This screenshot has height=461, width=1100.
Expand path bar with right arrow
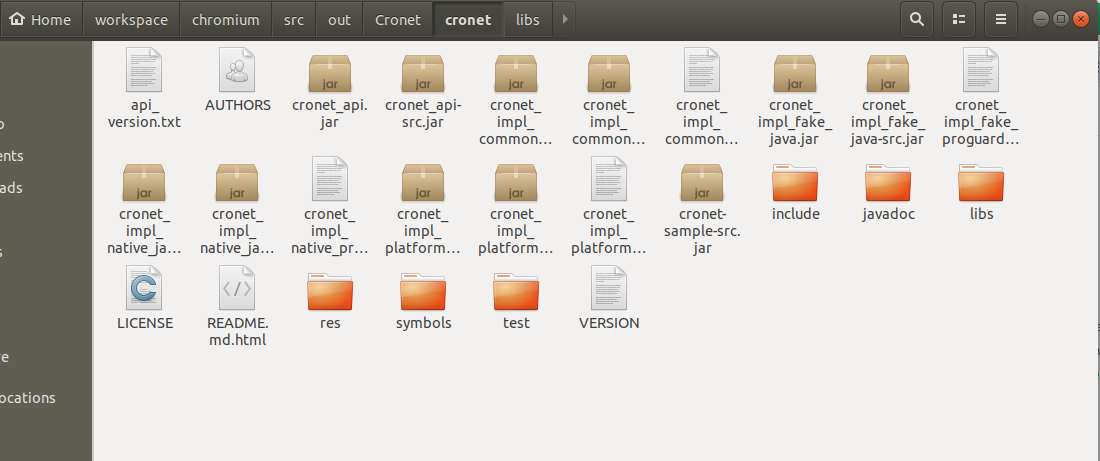(x=565, y=20)
